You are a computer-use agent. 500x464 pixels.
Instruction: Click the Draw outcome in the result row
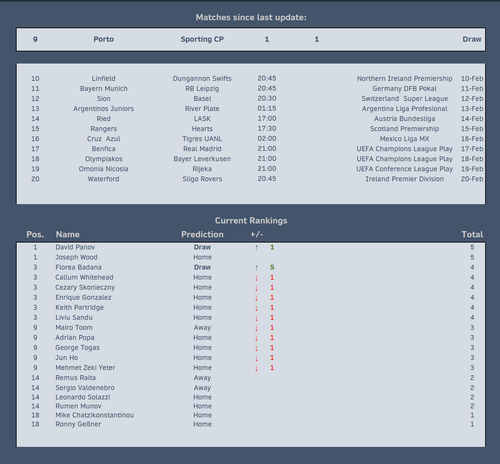(x=472, y=39)
